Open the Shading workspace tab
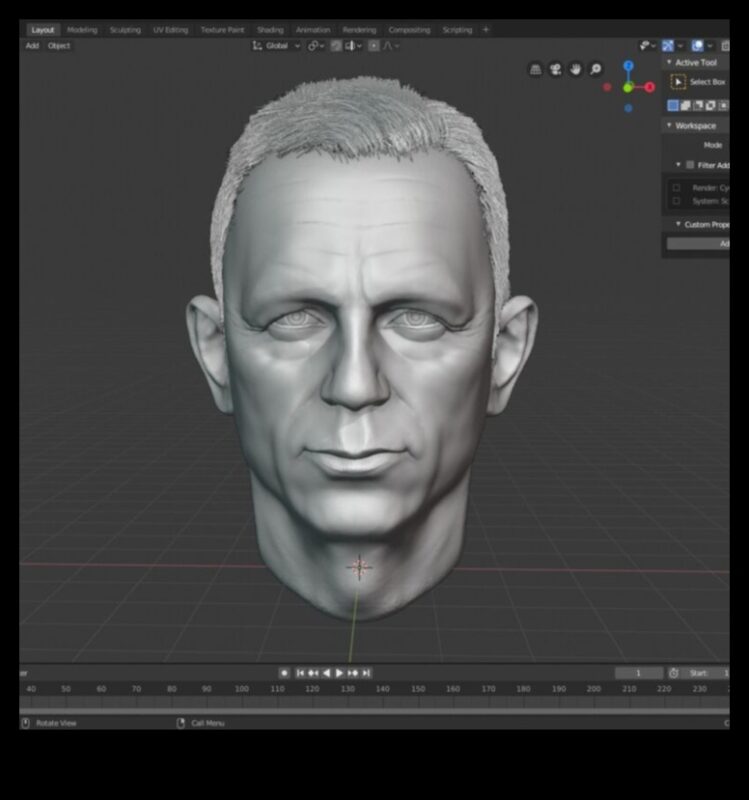 [x=270, y=30]
